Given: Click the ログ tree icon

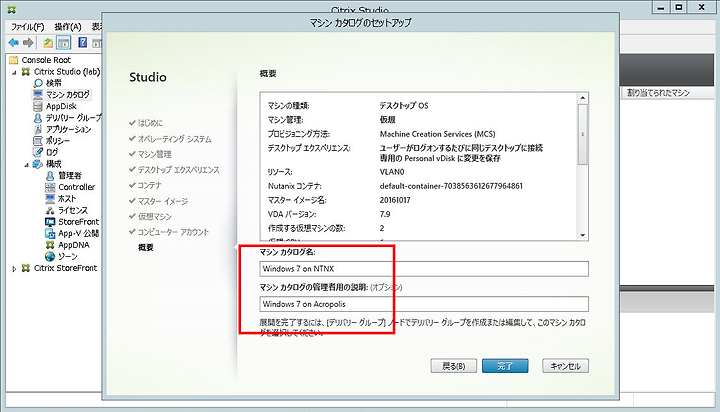Looking at the screenshot, I should (x=38, y=152).
